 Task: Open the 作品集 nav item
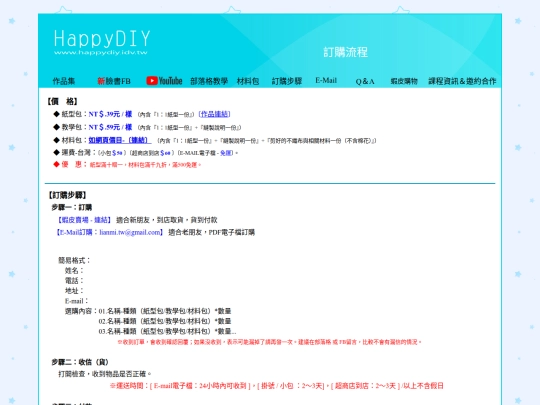pyautogui.click(x=64, y=81)
